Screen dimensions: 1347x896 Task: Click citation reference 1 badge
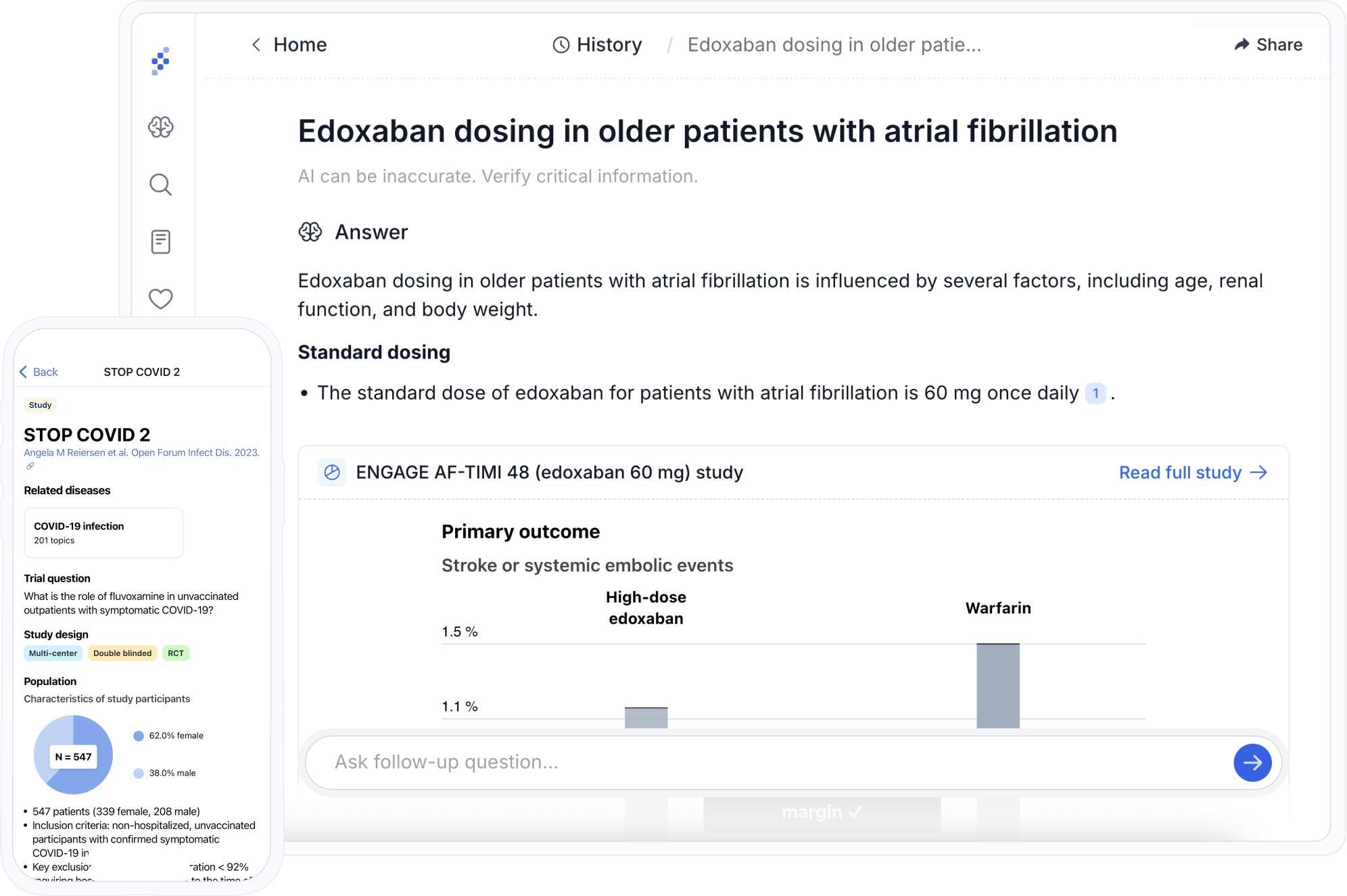click(x=1095, y=393)
